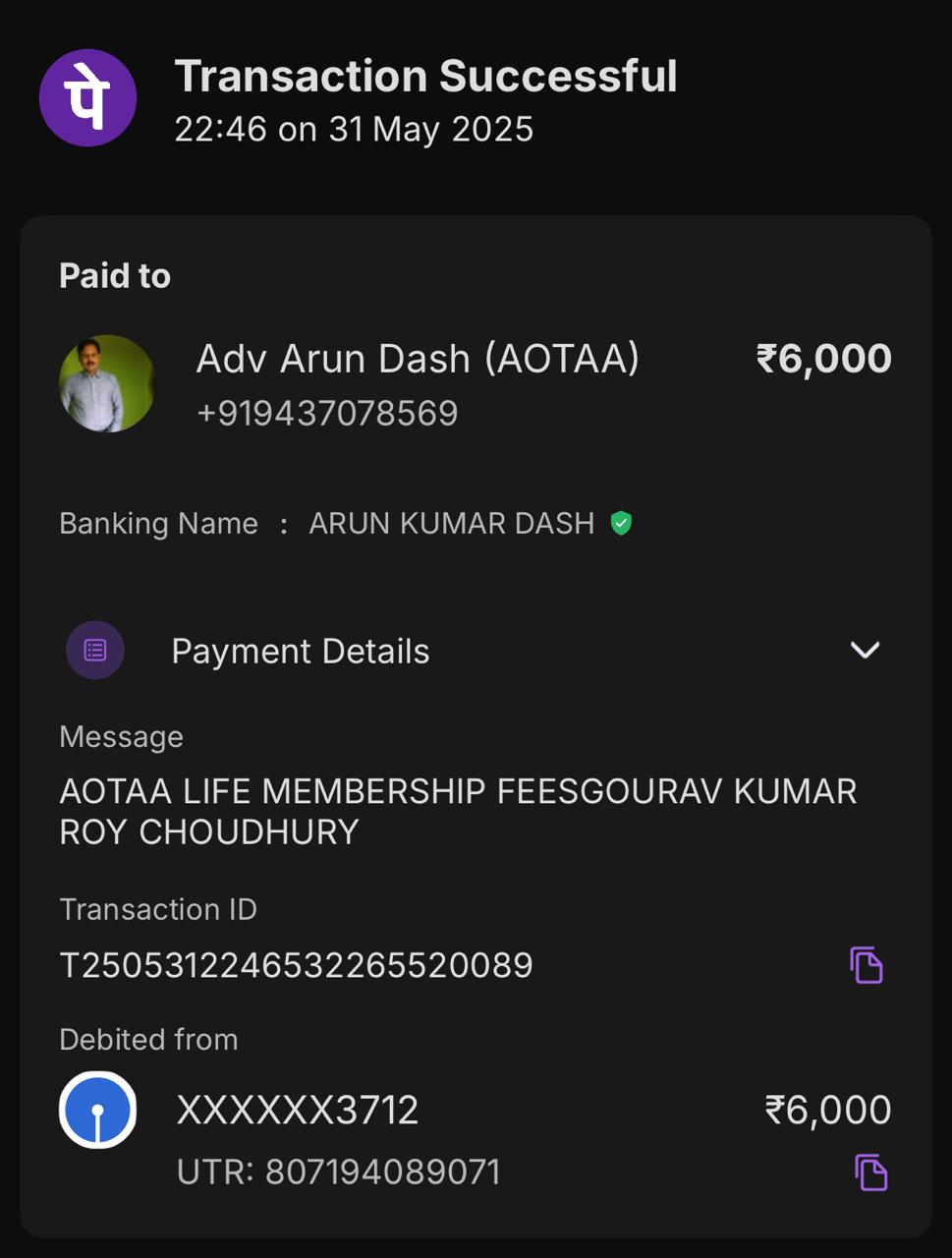Tap the State Bank logo icon
This screenshot has width=952, height=1258.
tap(98, 1111)
